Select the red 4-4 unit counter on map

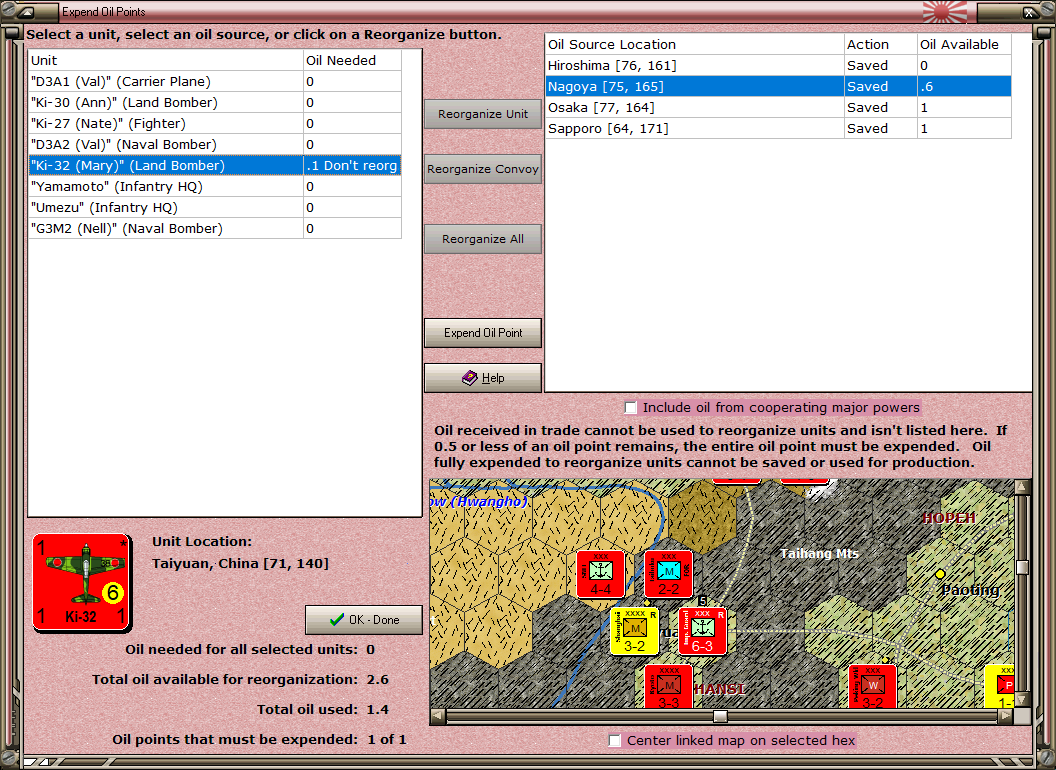coord(600,574)
